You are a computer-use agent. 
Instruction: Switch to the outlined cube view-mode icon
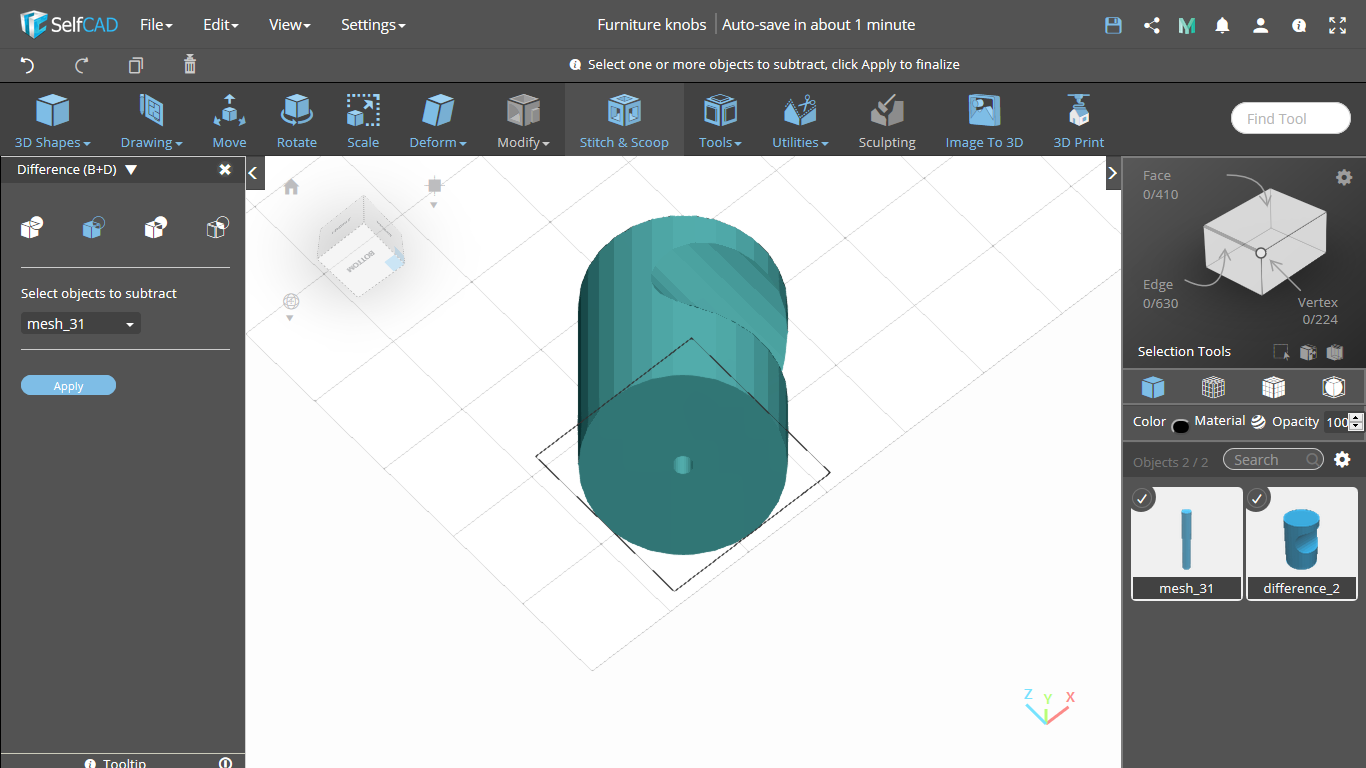tap(1333, 387)
